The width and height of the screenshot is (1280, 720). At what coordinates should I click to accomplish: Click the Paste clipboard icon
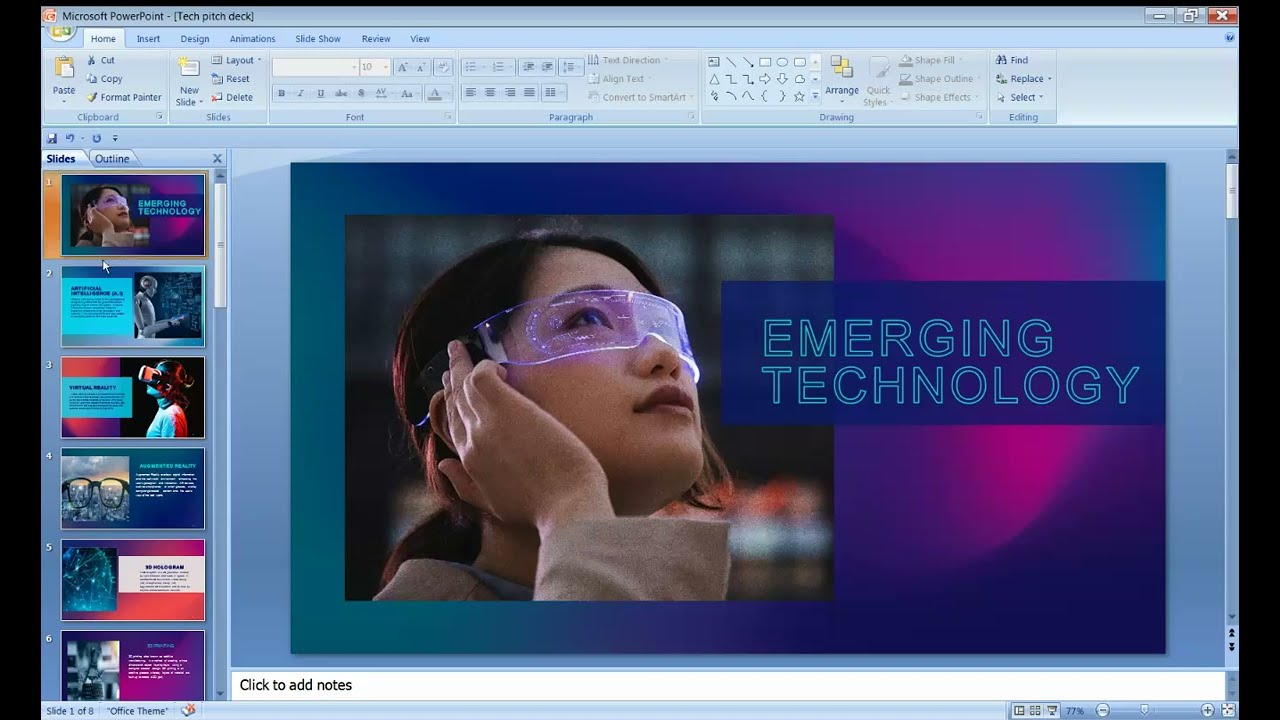point(64,68)
